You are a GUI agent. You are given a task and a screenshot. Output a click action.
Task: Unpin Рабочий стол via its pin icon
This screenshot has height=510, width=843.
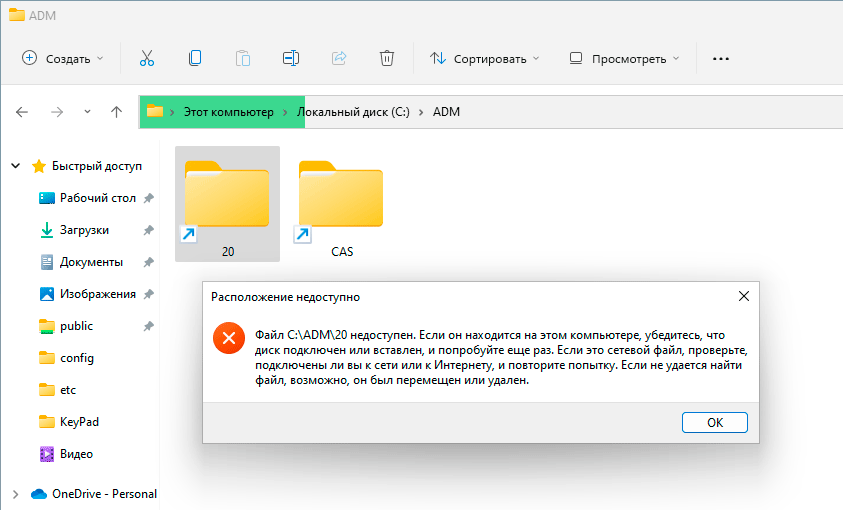tap(148, 198)
